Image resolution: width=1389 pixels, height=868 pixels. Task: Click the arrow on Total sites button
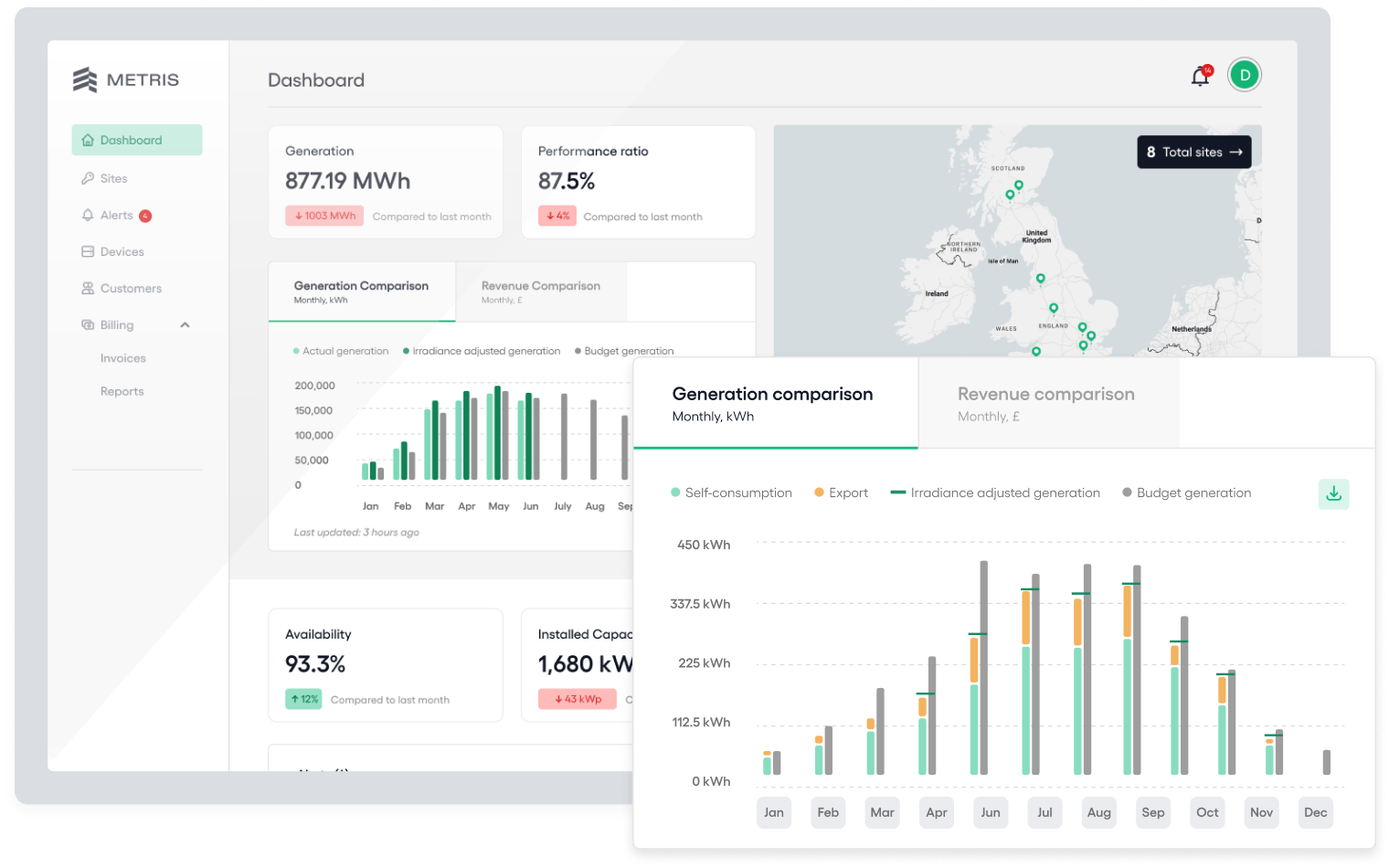coord(1235,152)
